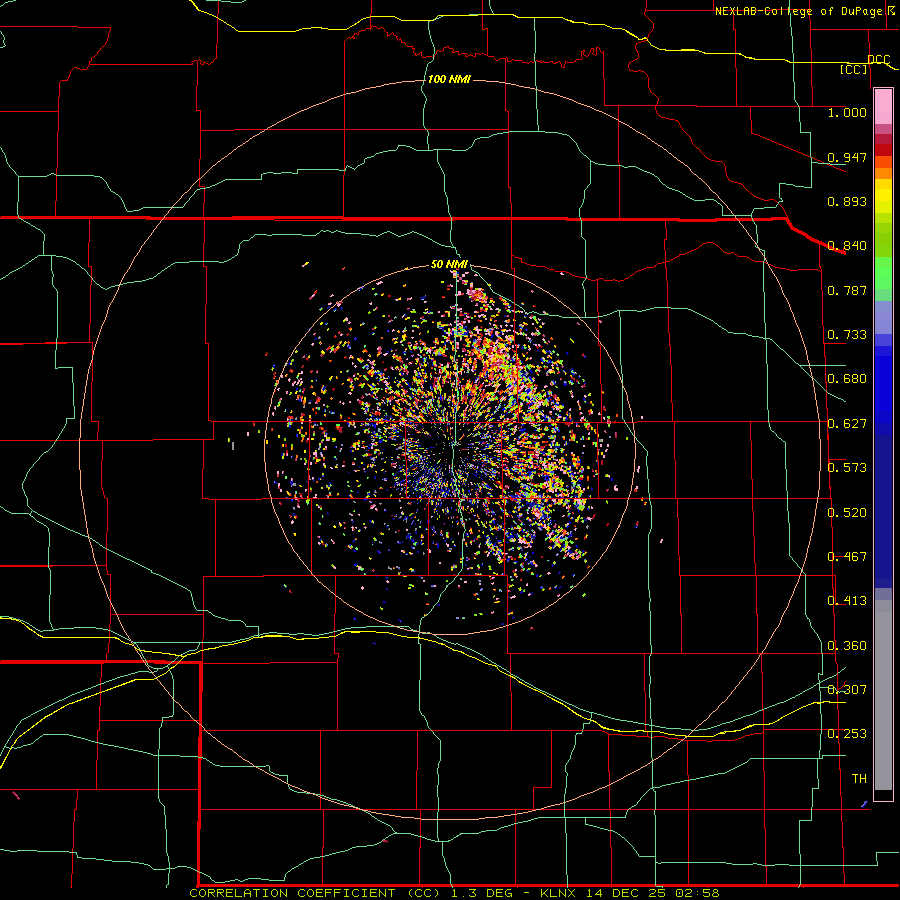
Task: Click the bright green segment of the color bar
Action: click(x=883, y=273)
